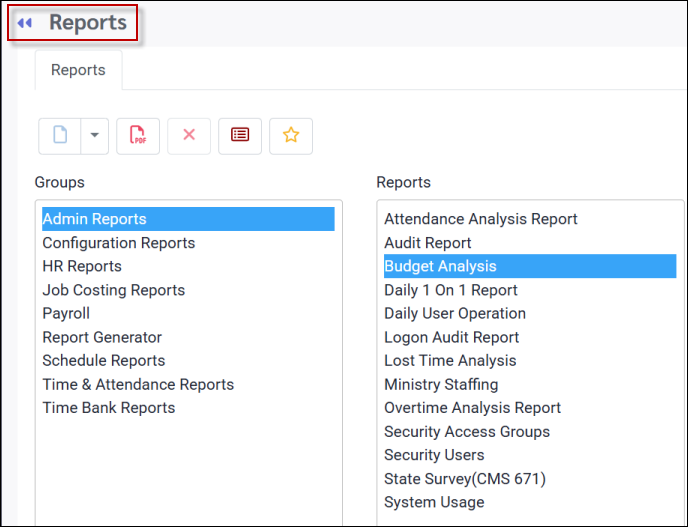Select Security Users report
Screen dimensions: 688x527
point(530,455)
